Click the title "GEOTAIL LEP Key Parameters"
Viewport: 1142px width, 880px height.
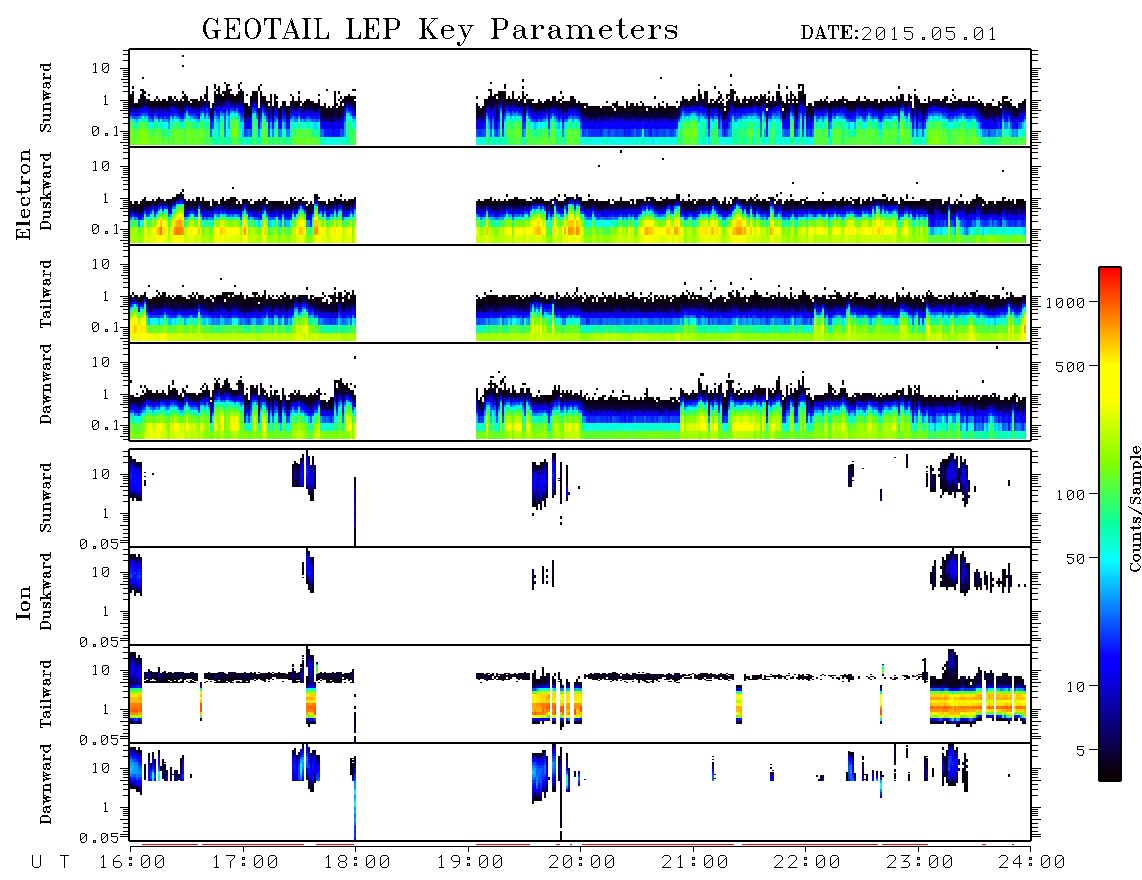(440, 31)
